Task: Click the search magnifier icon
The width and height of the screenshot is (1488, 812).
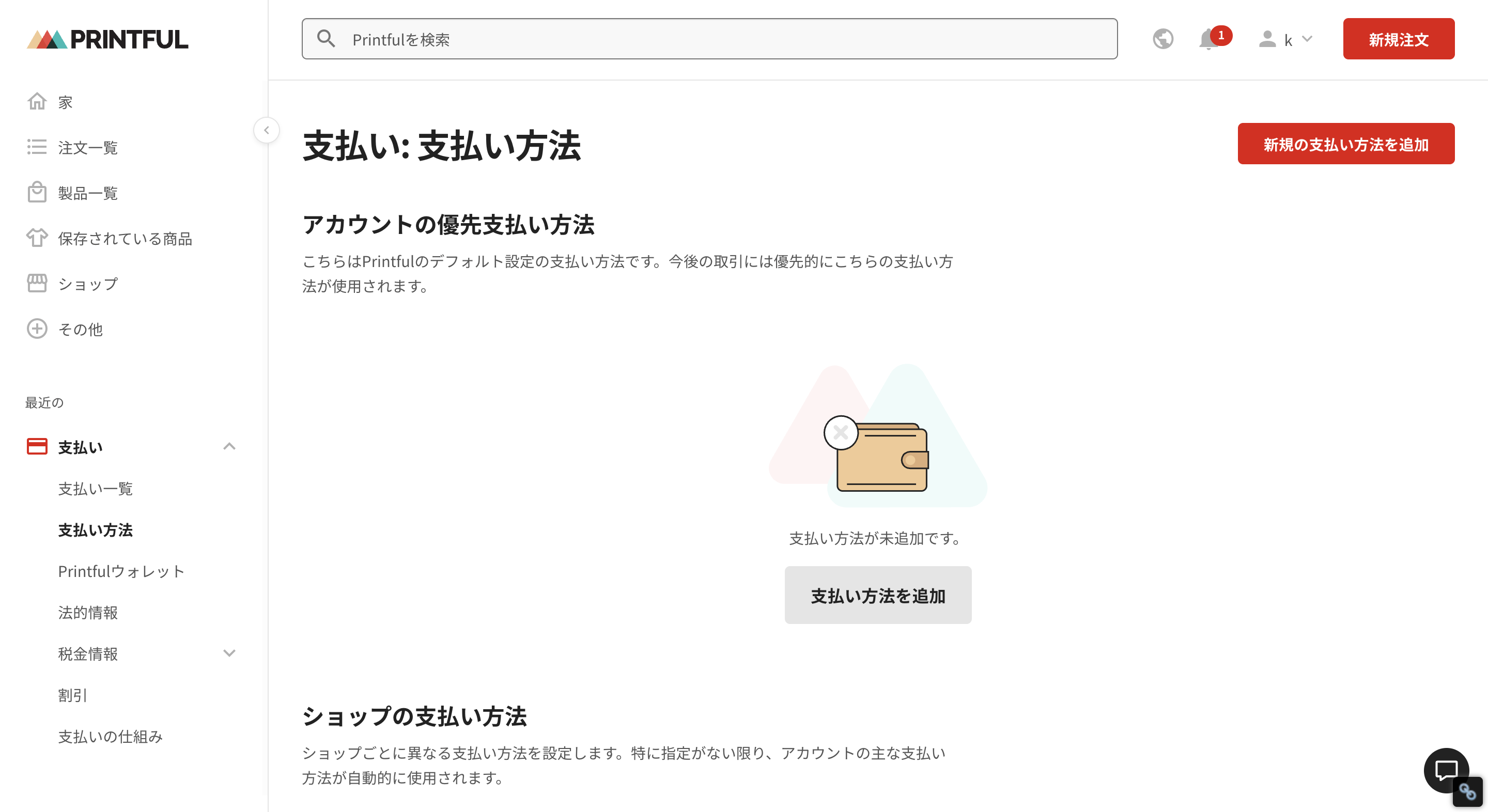Action: (326, 39)
